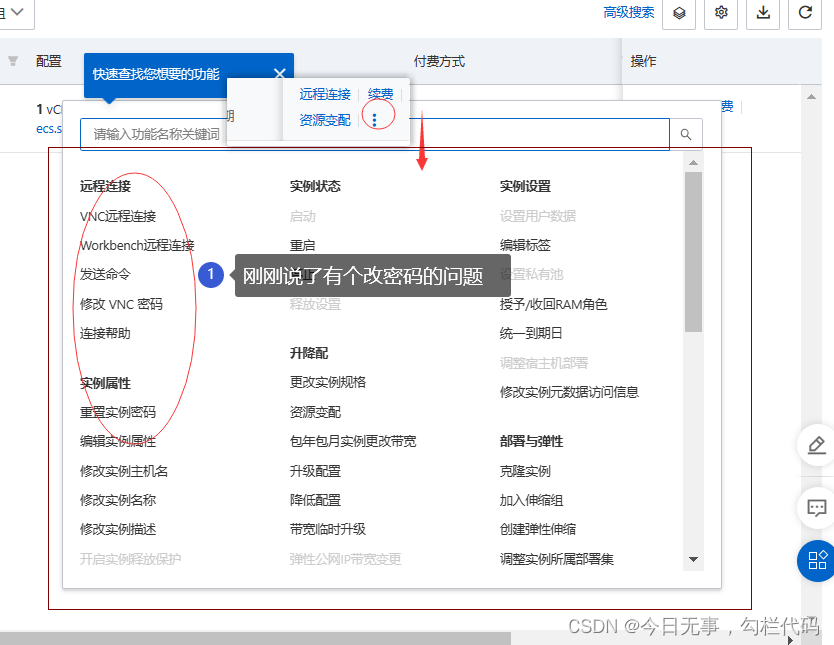This screenshot has width=834, height=645.
Task: Select Workbench远程连接 entry
Action: point(137,245)
